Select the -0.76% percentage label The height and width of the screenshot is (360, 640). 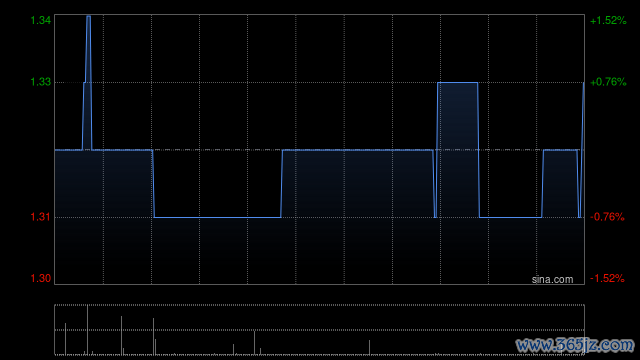pos(607,217)
